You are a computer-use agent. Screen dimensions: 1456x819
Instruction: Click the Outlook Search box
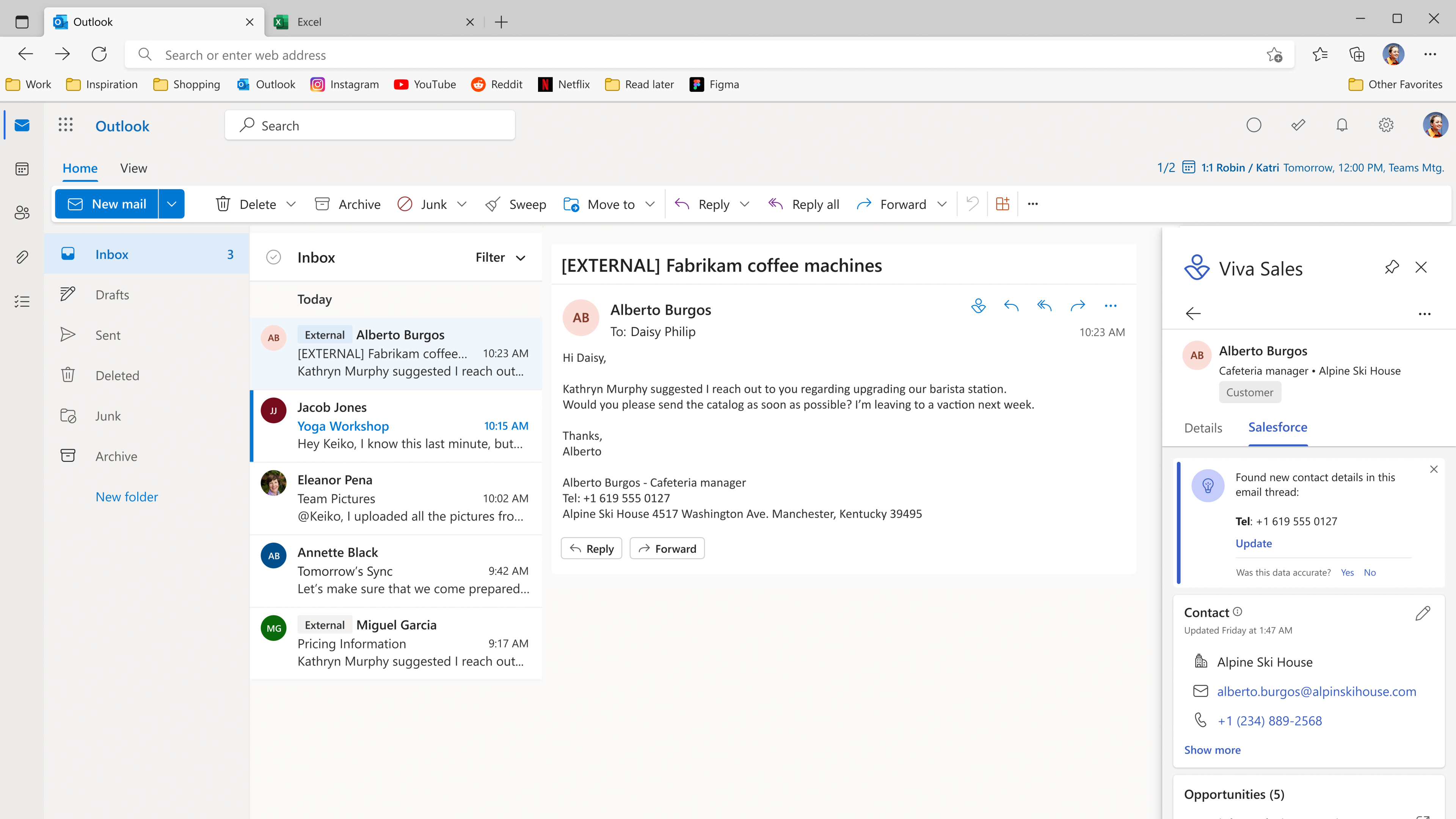(370, 125)
